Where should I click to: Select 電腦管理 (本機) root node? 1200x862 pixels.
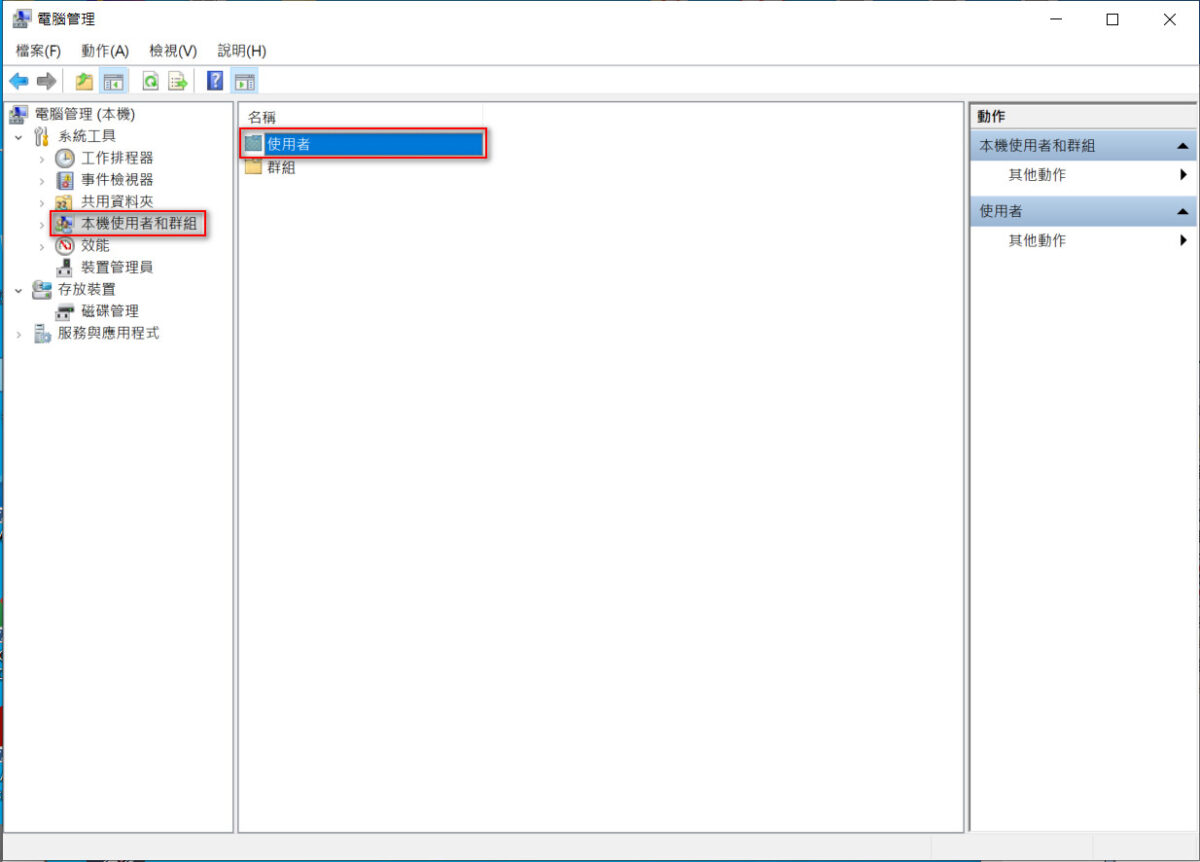point(84,114)
